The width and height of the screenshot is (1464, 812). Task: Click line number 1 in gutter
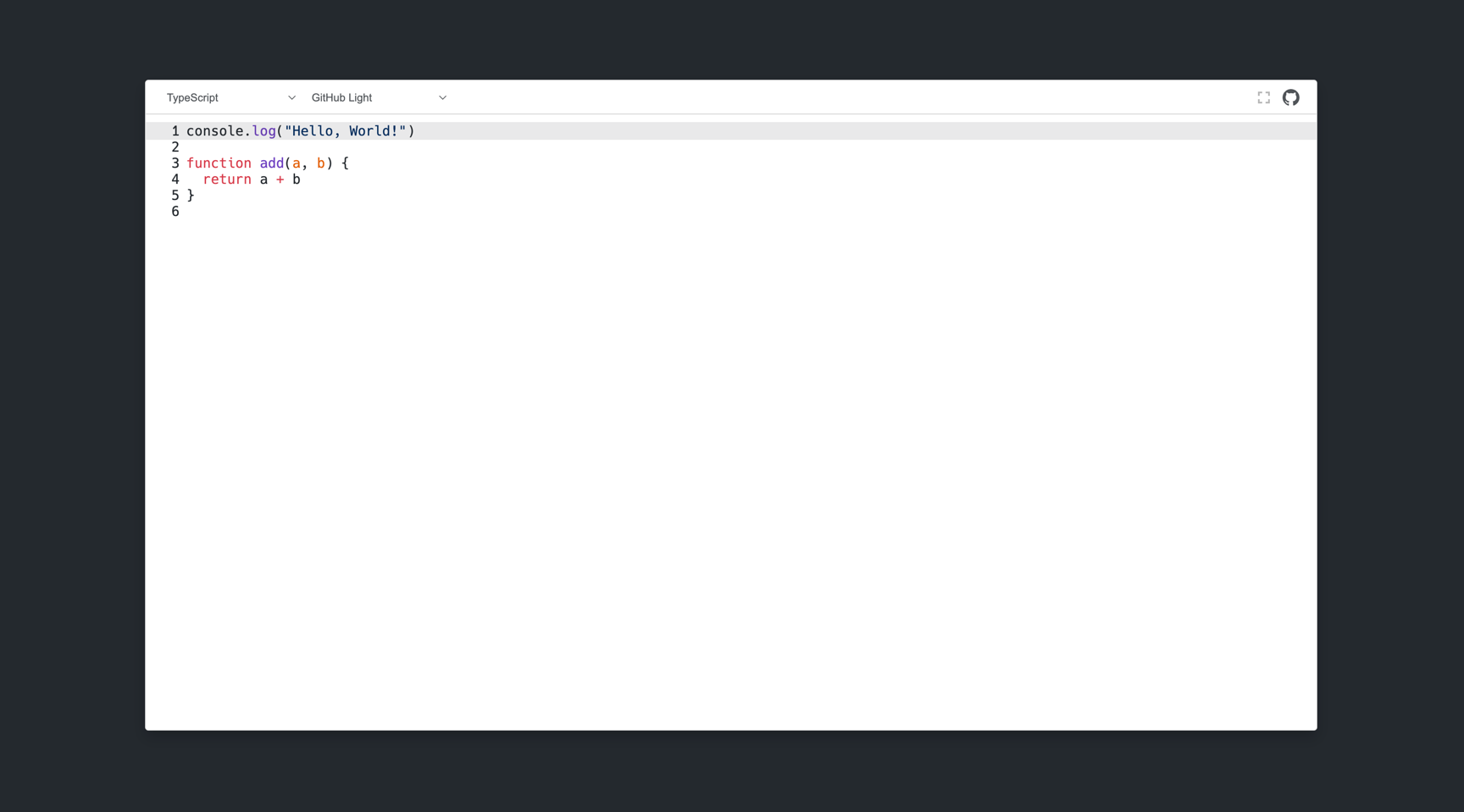click(175, 131)
